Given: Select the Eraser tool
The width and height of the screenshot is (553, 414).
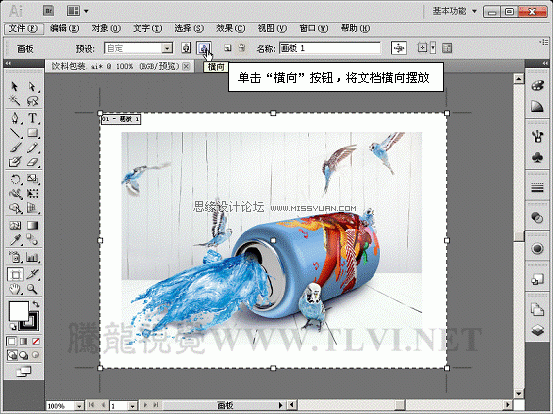Looking at the screenshot, I should click(32, 162).
